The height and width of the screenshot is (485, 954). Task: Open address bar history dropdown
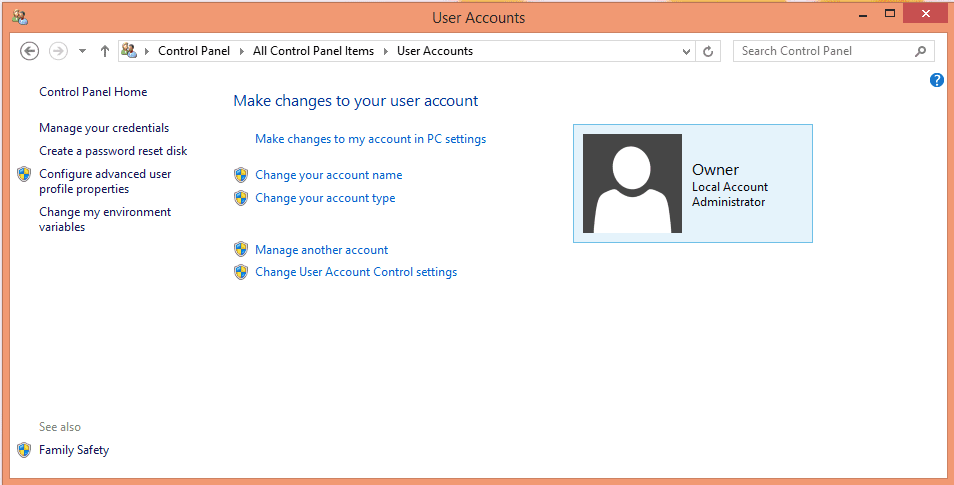686,52
